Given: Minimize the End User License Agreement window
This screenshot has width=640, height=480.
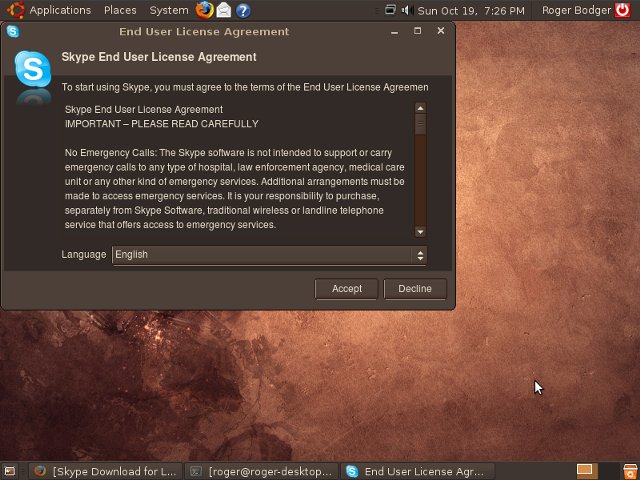Looking at the screenshot, I should (x=394, y=32).
